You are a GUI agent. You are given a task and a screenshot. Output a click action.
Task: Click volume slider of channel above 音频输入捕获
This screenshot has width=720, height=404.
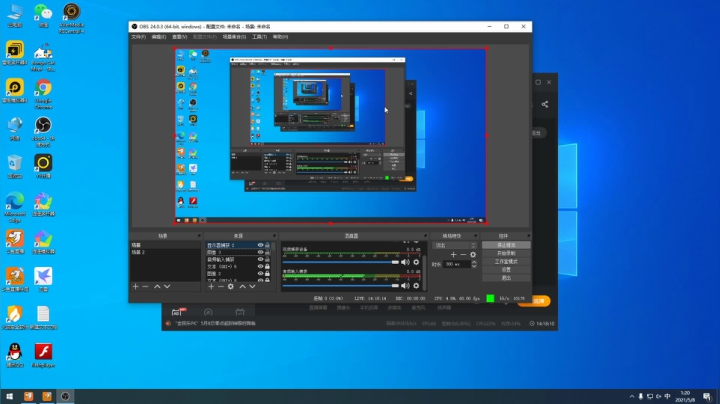tap(341, 262)
